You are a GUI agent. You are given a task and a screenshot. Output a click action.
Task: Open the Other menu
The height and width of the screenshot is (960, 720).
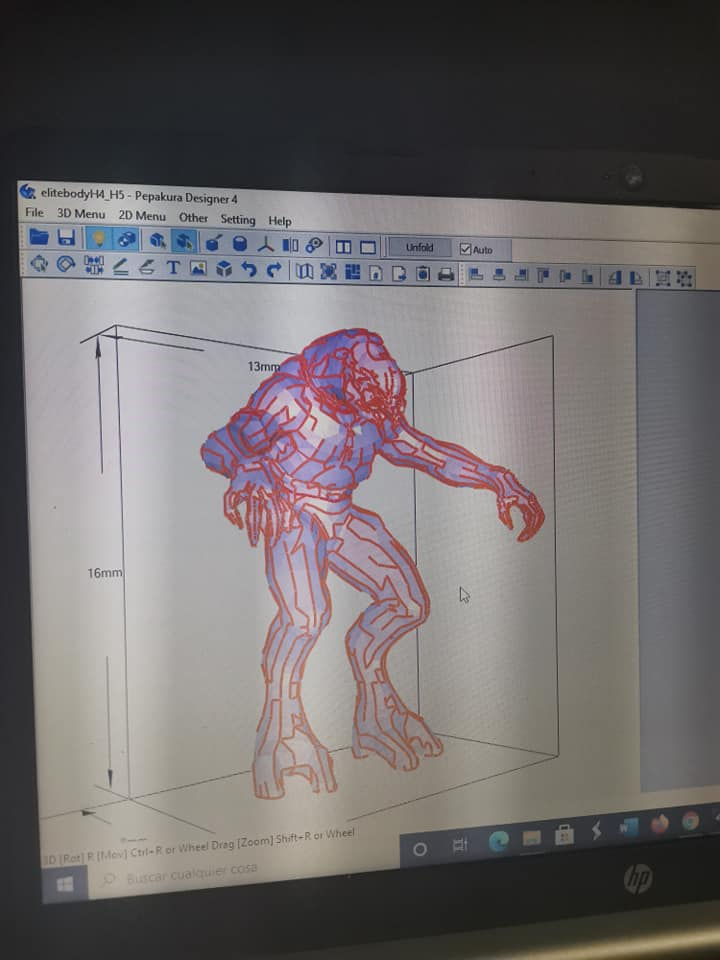click(193, 218)
